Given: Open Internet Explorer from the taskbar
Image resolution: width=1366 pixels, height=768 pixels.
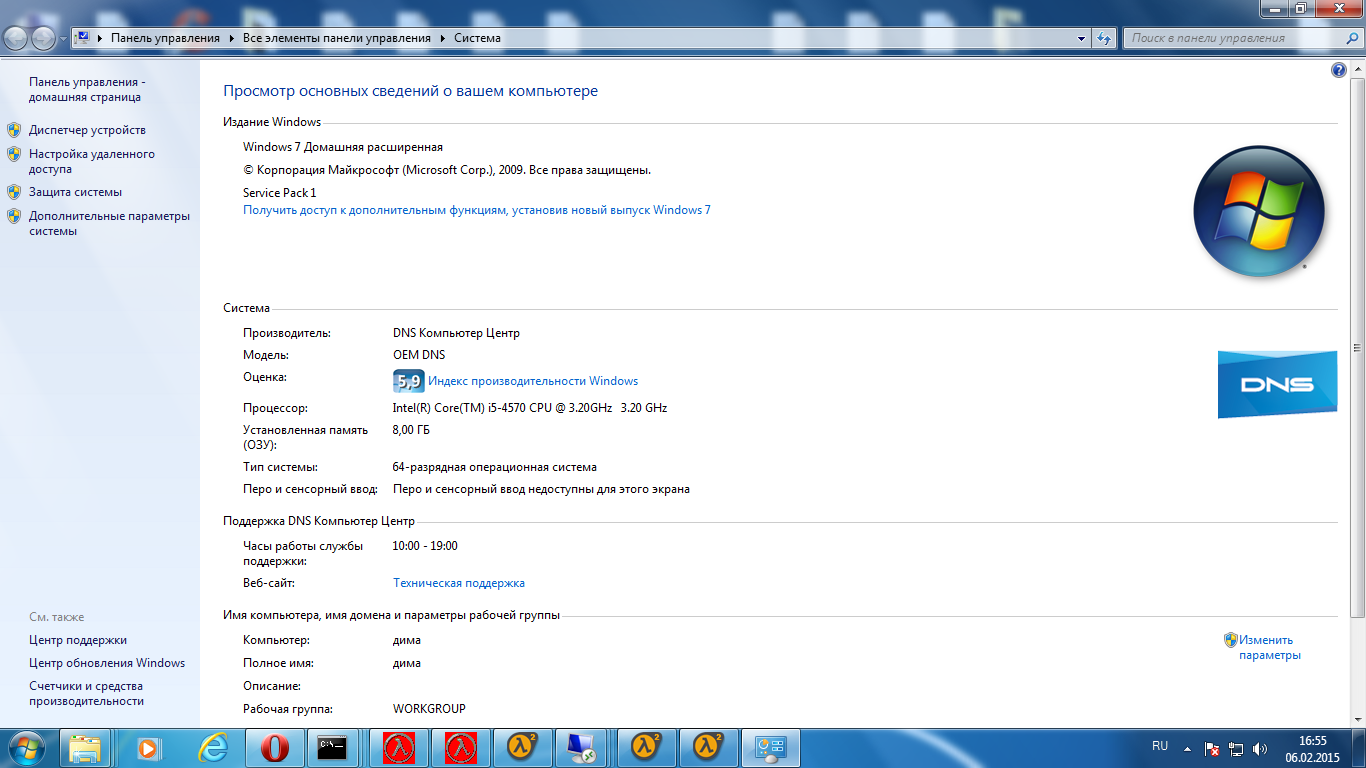Looking at the screenshot, I should (212, 748).
